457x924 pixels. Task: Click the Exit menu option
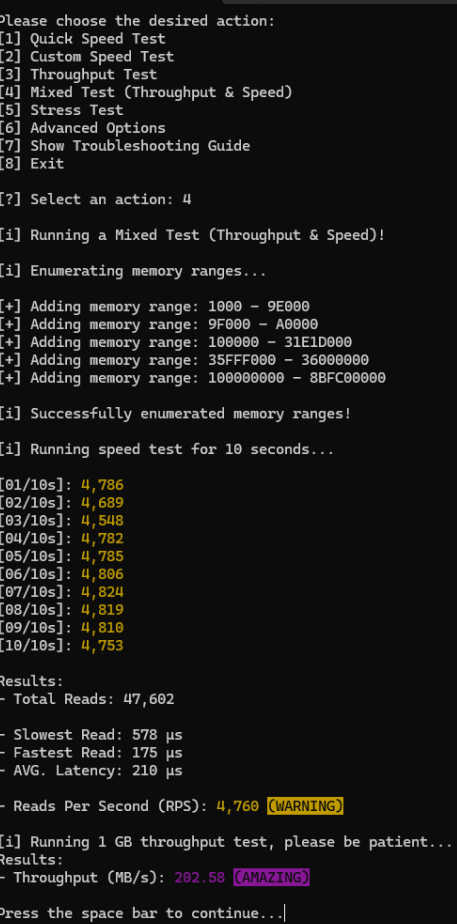[x=32, y=163]
